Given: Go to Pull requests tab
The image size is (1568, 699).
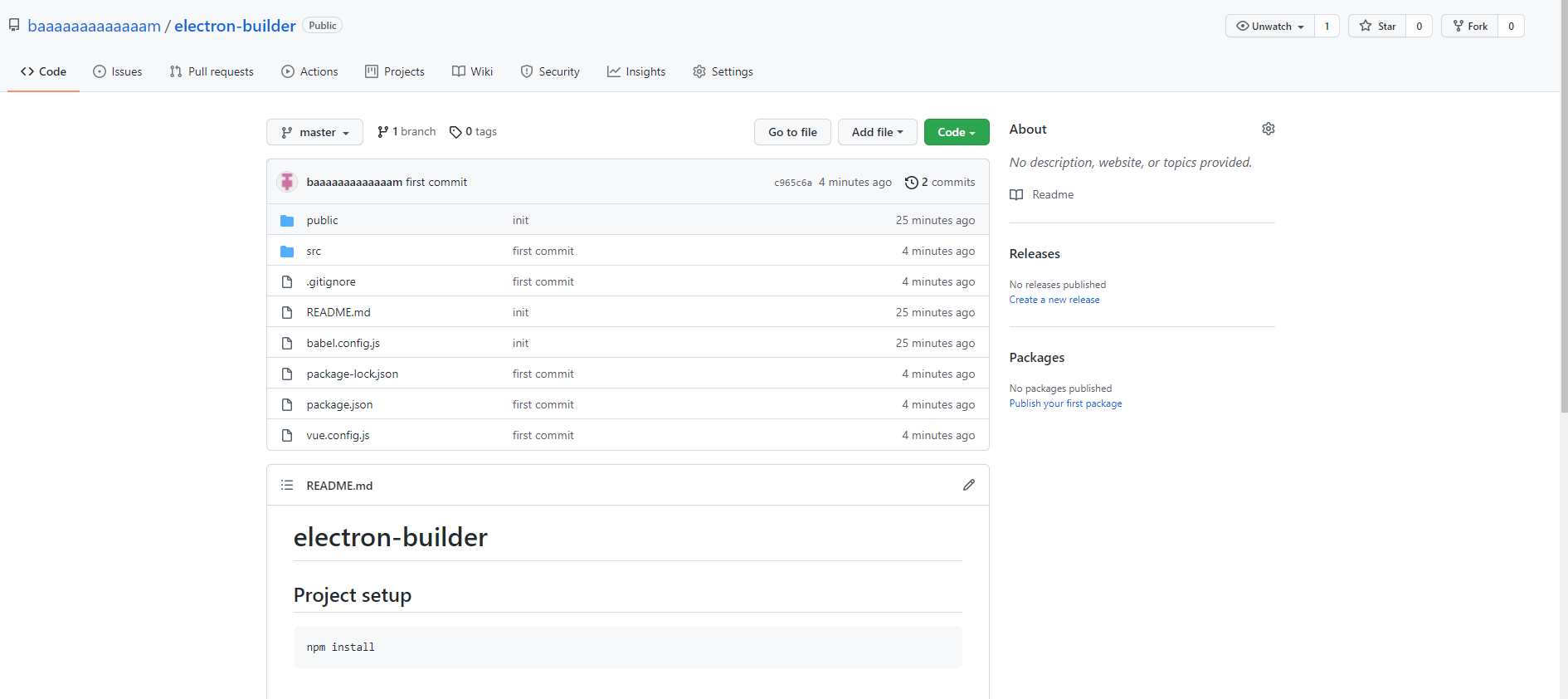Looking at the screenshot, I should click(212, 71).
